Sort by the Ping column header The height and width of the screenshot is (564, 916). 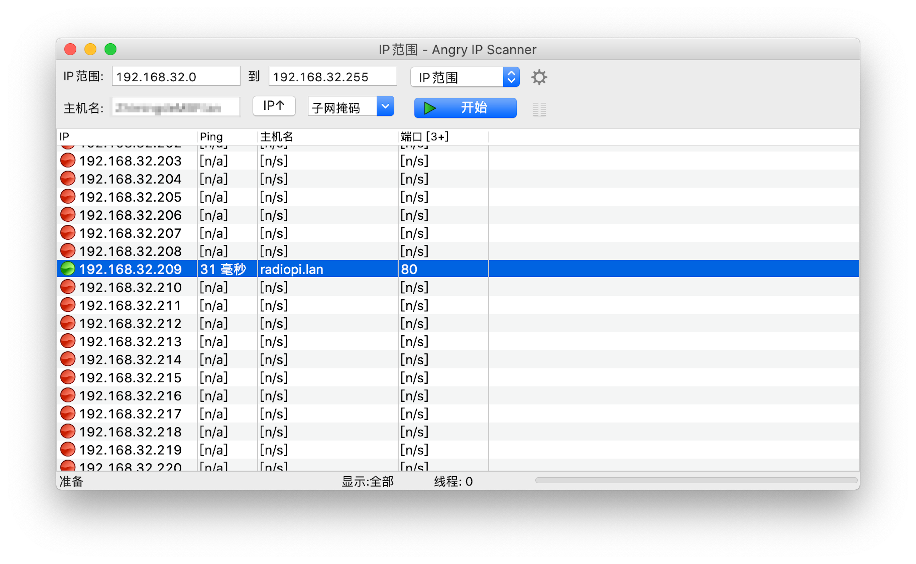tap(227, 137)
